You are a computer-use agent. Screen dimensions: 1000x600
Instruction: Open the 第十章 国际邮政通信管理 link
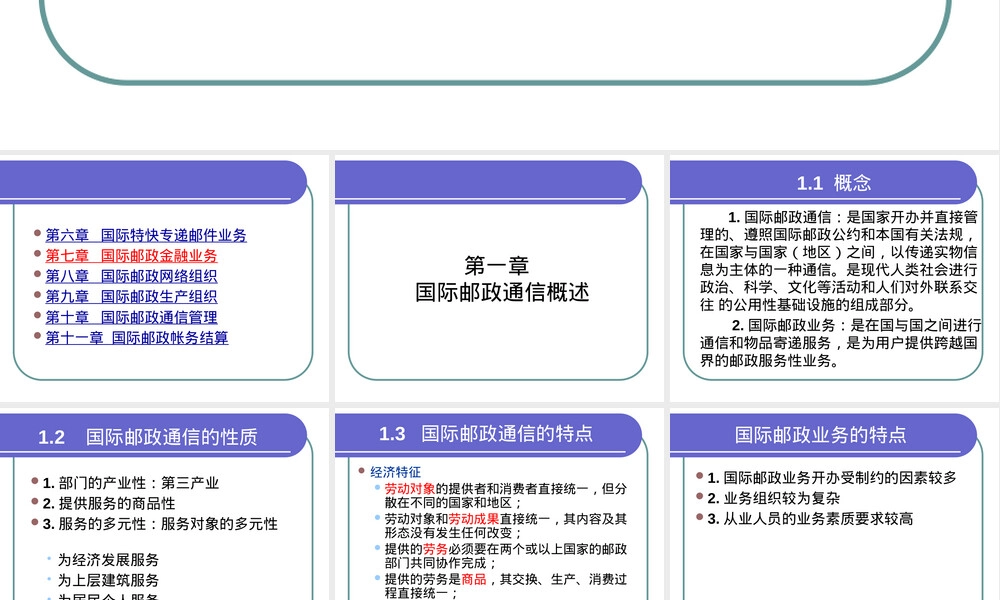(131, 317)
